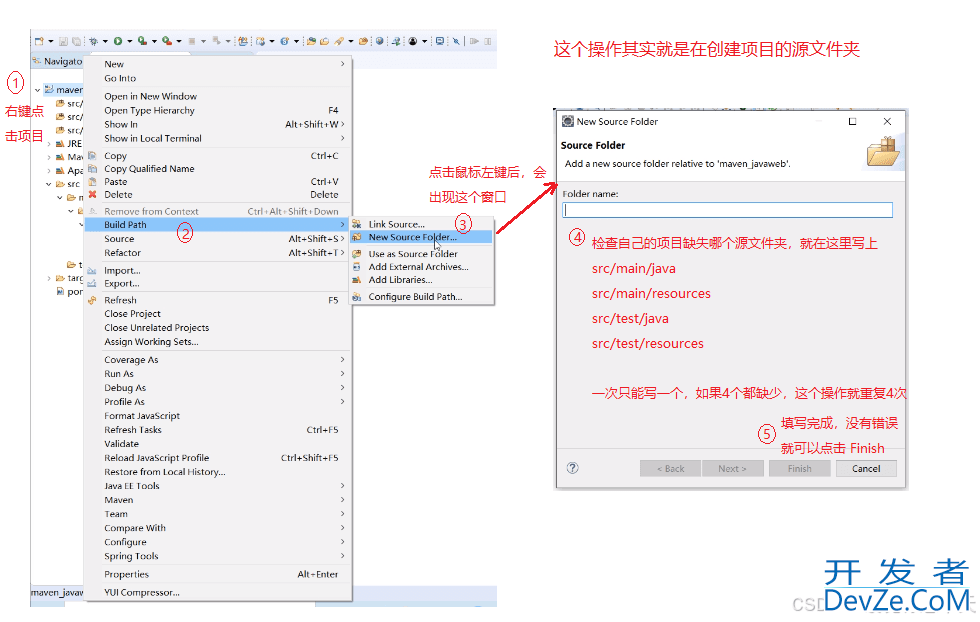Click the dark round profile toolbar icon
This screenshot has height=622, width=980.
[412, 41]
